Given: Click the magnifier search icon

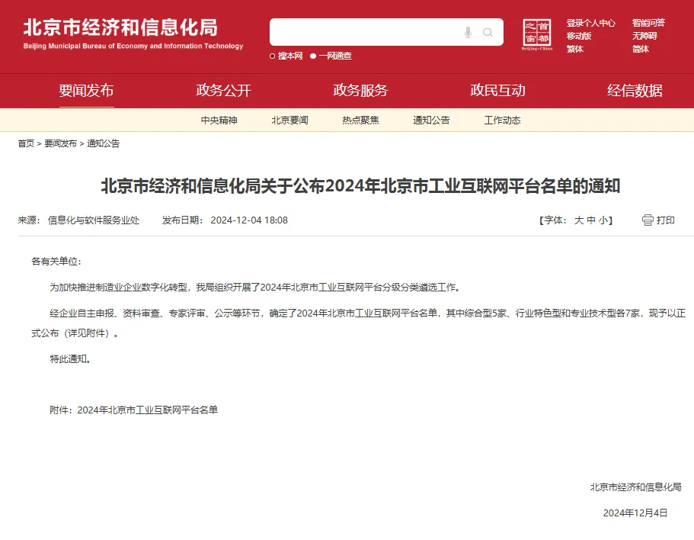Looking at the screenshot, I should (x=489, y=33).
